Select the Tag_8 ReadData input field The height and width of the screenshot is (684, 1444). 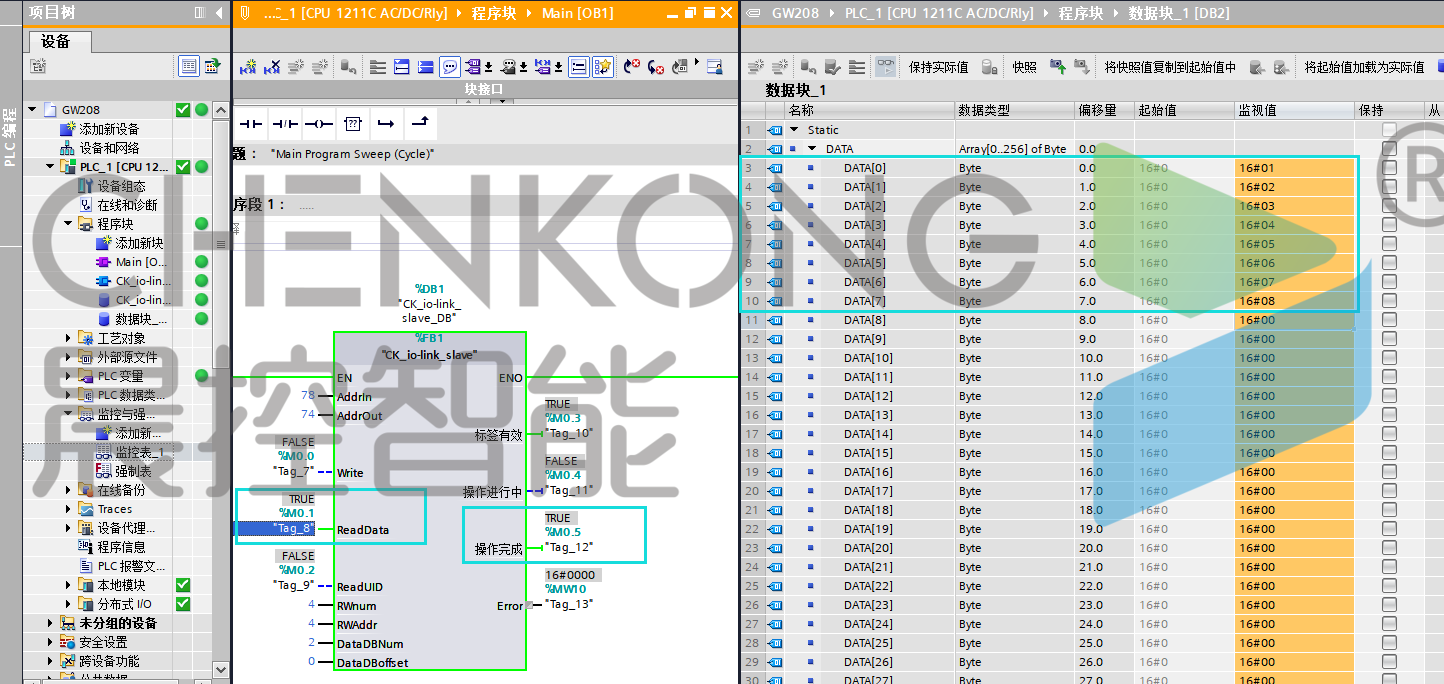294,529
